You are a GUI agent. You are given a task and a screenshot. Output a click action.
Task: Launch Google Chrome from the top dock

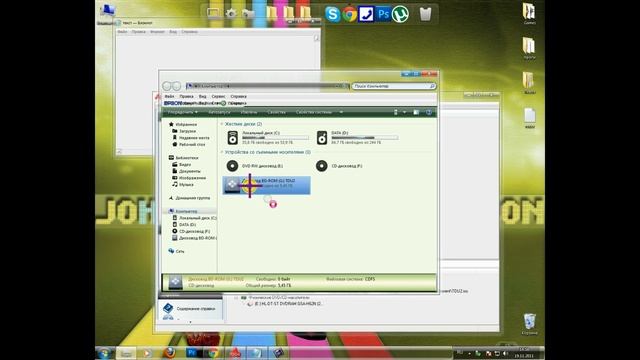click(349, 14)
